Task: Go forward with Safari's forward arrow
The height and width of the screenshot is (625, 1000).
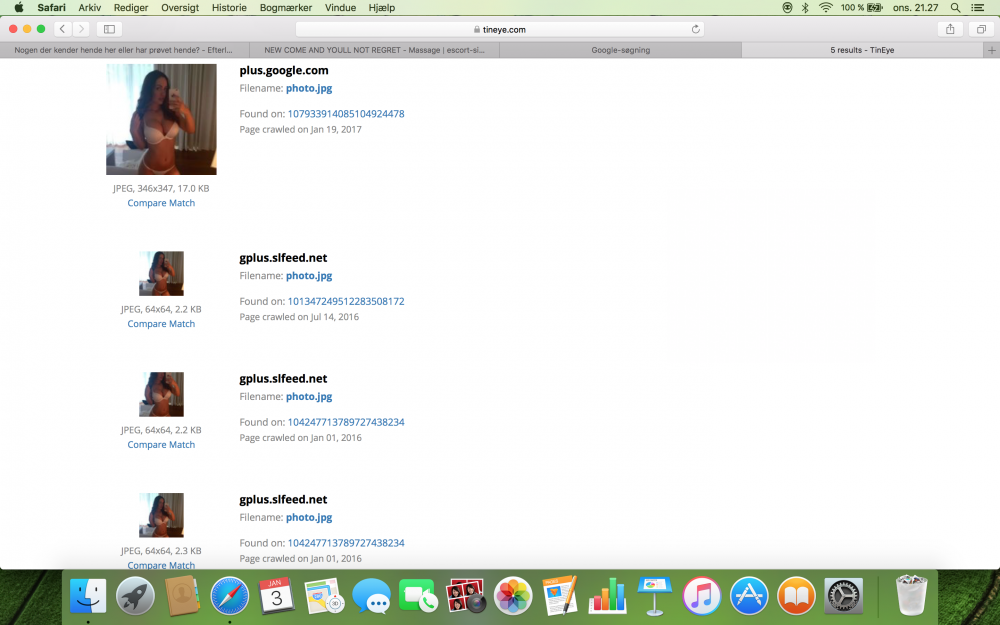Action: (x=81, y=29)
